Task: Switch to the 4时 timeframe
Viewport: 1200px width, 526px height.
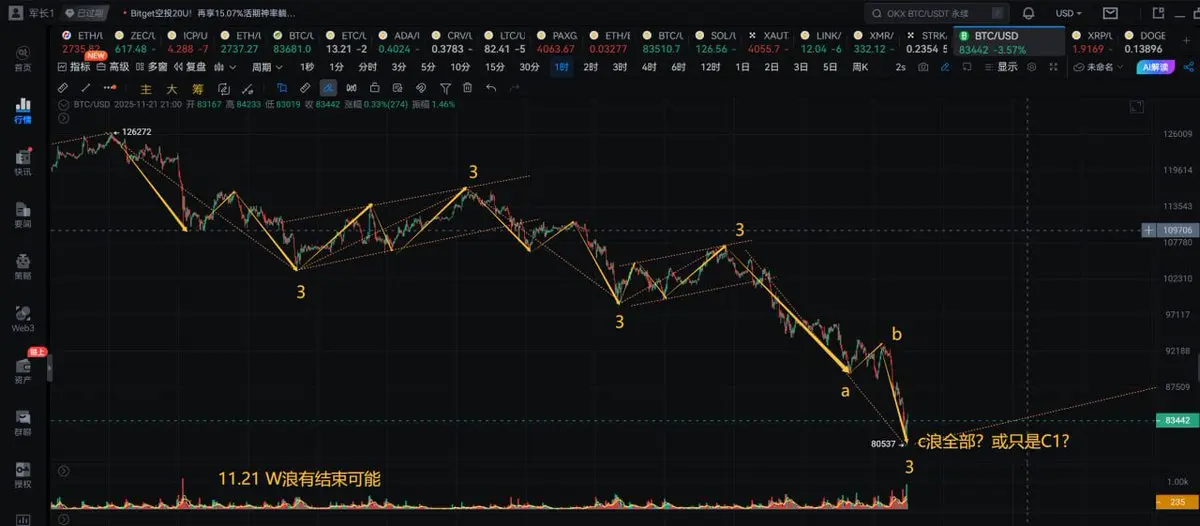Action: (x=649, y=67)
